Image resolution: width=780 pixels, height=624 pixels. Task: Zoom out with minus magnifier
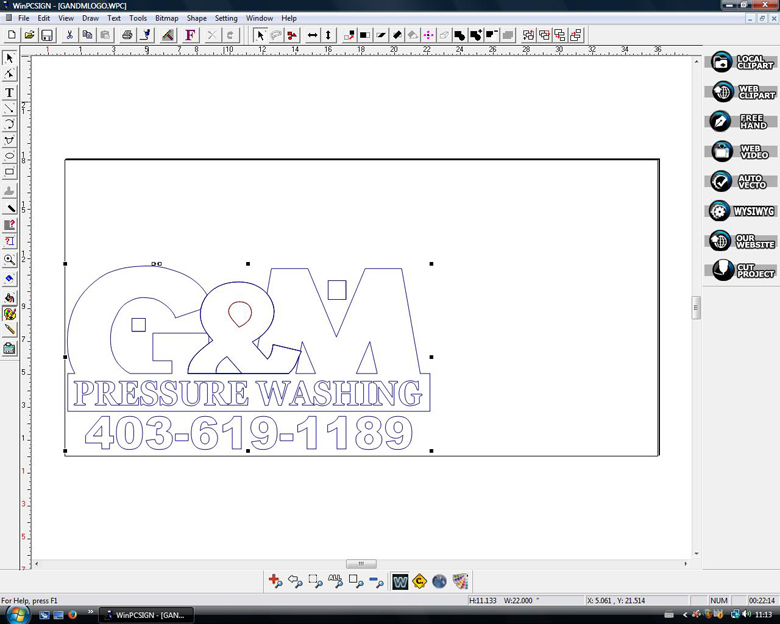(376, 581)
